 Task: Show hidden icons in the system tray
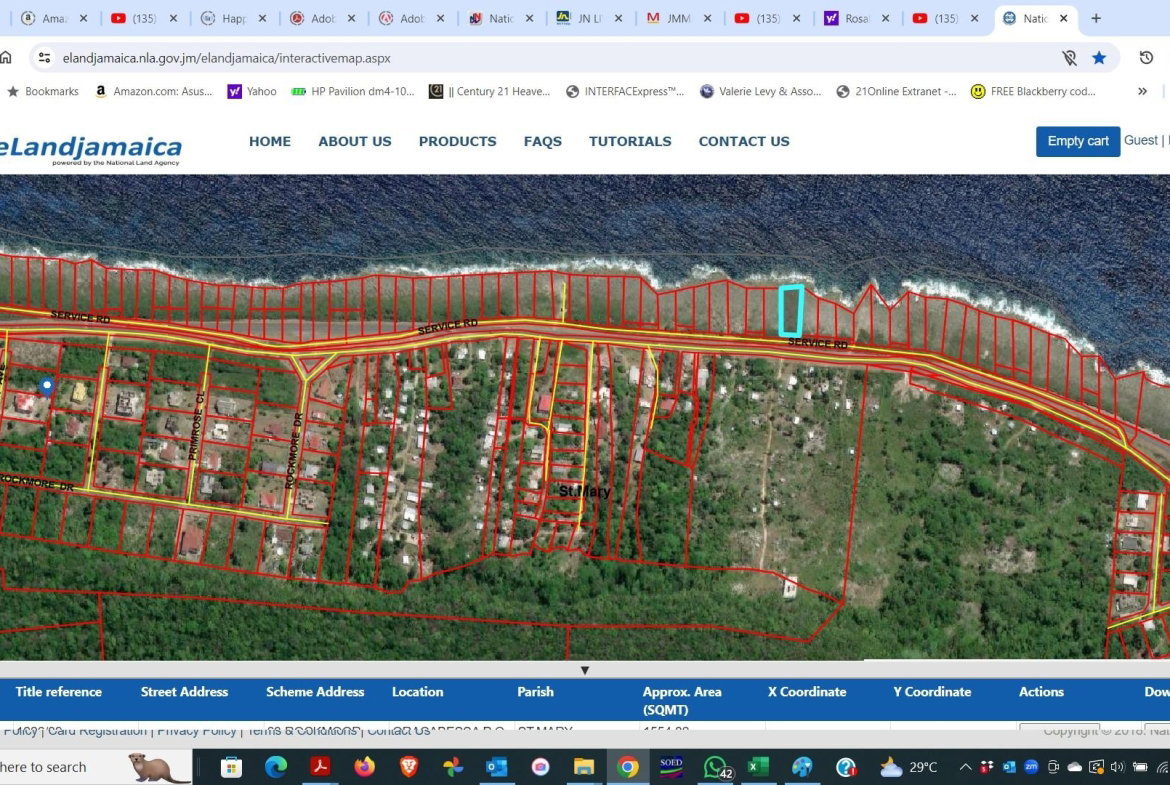pyautogui.click(x=965, y=767)
